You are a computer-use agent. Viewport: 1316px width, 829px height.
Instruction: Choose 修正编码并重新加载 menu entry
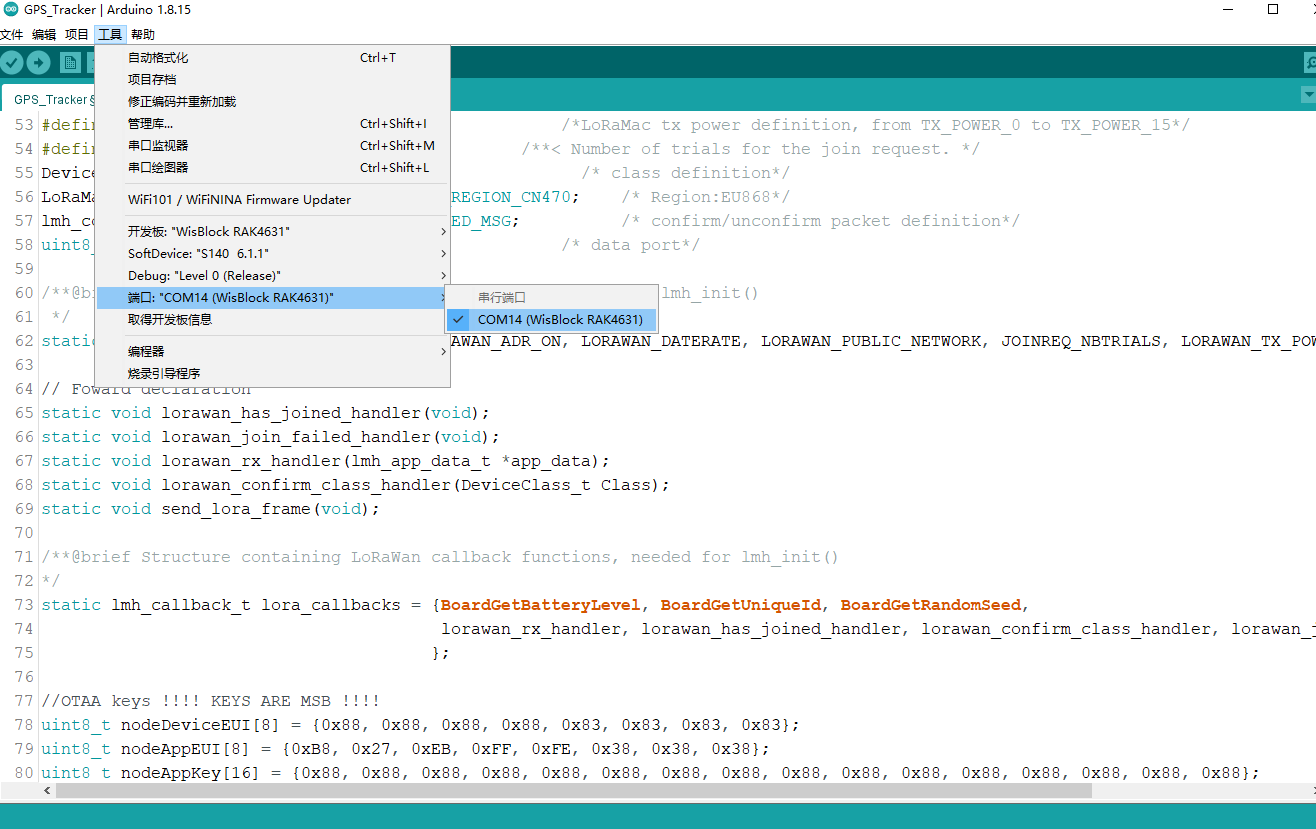coord(273,102)
